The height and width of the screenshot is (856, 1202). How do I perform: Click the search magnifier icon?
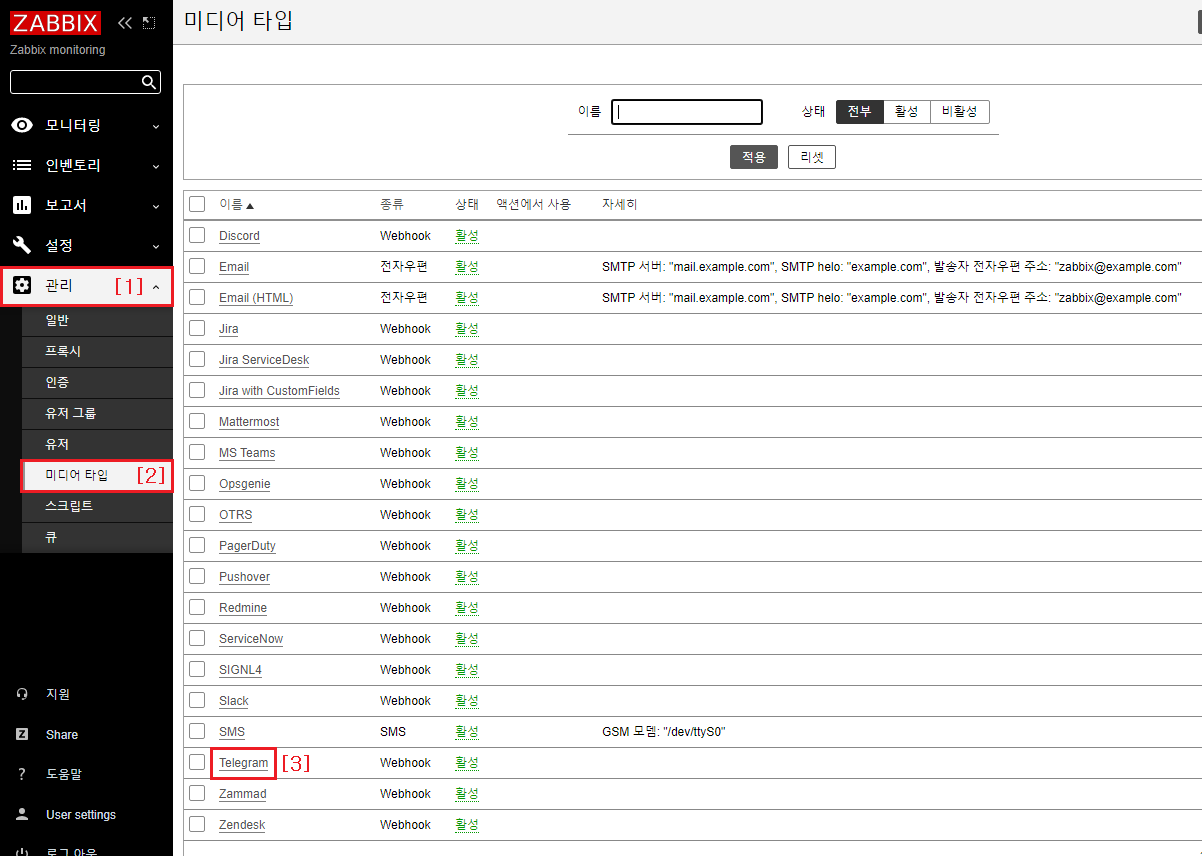149,82
